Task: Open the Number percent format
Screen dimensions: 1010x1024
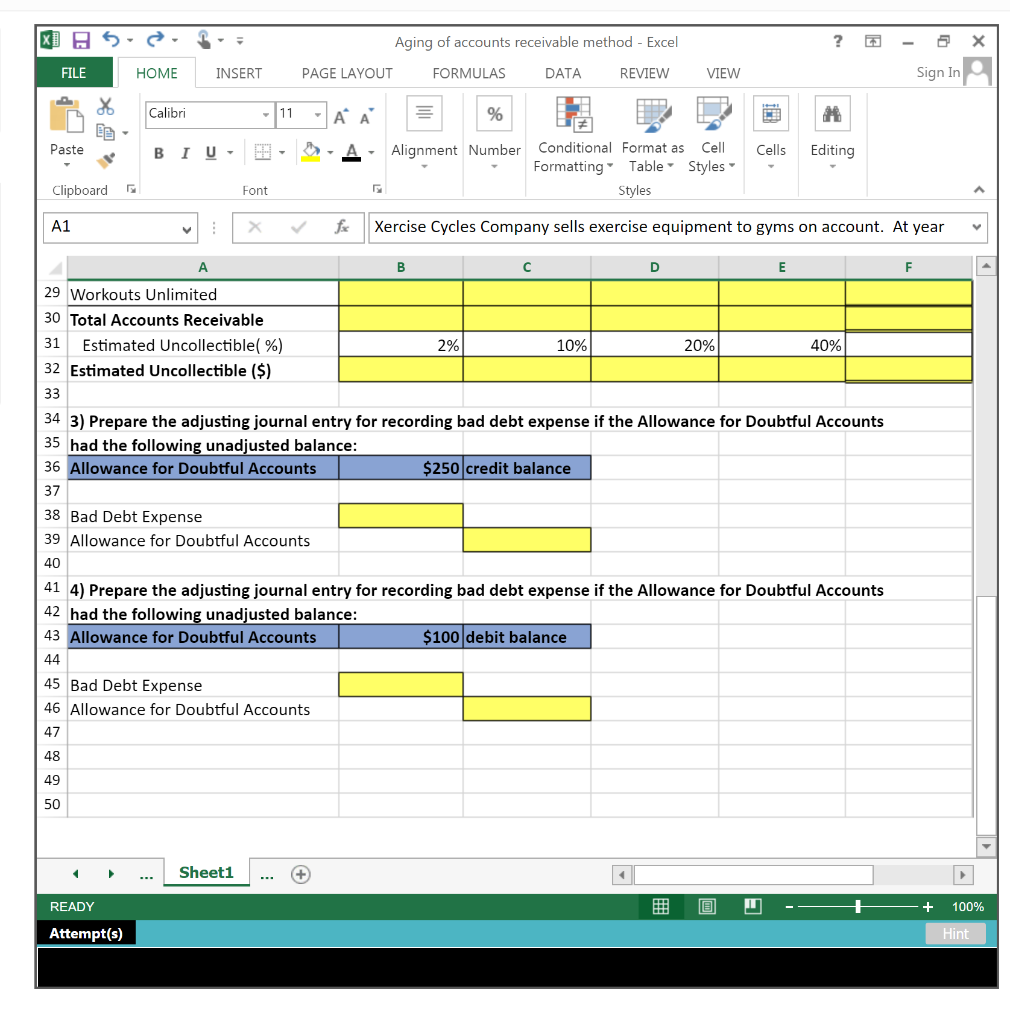Action: 494,113
